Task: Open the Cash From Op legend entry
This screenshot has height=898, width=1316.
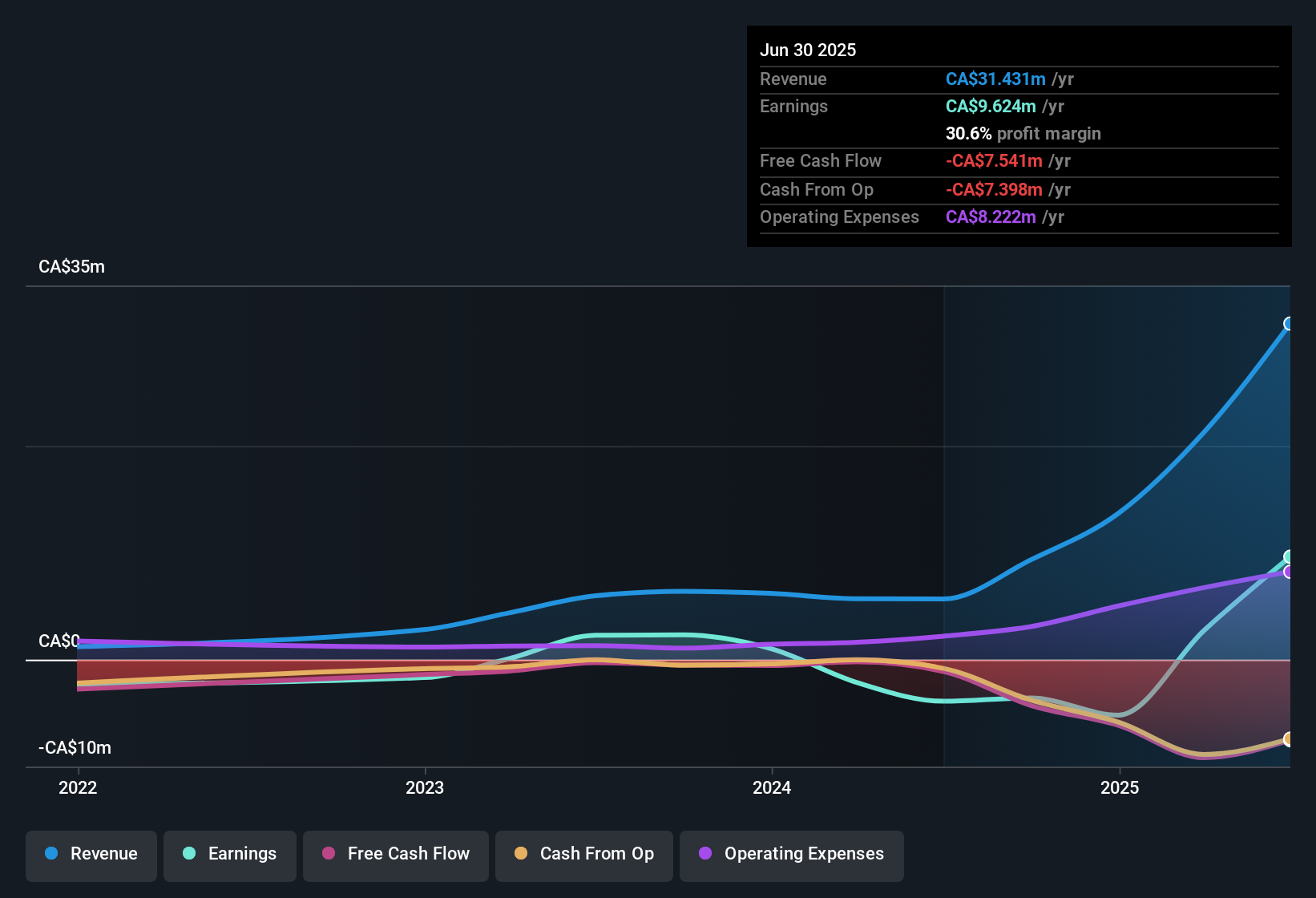Action: [583, 854]
